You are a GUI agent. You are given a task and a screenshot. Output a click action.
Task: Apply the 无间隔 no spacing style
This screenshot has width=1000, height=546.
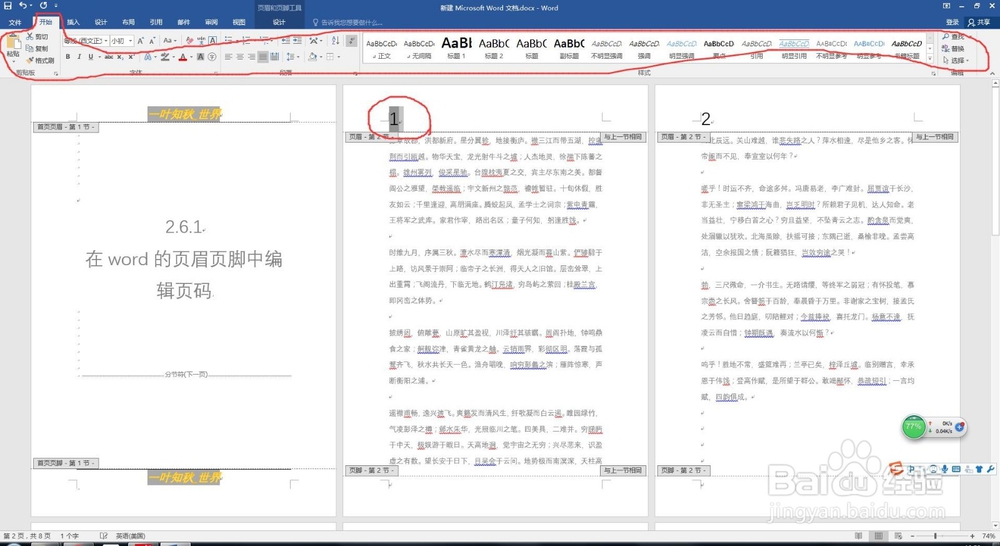click(x=419, y=49)
